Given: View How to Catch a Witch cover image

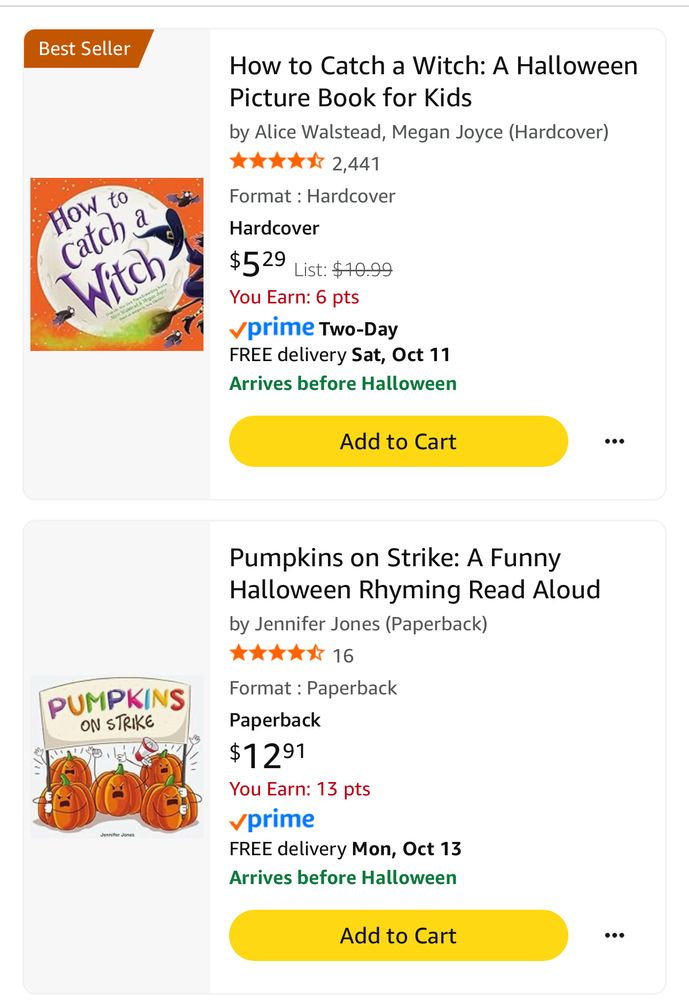Looking at the screenshot, I should [x=117, y=264].
